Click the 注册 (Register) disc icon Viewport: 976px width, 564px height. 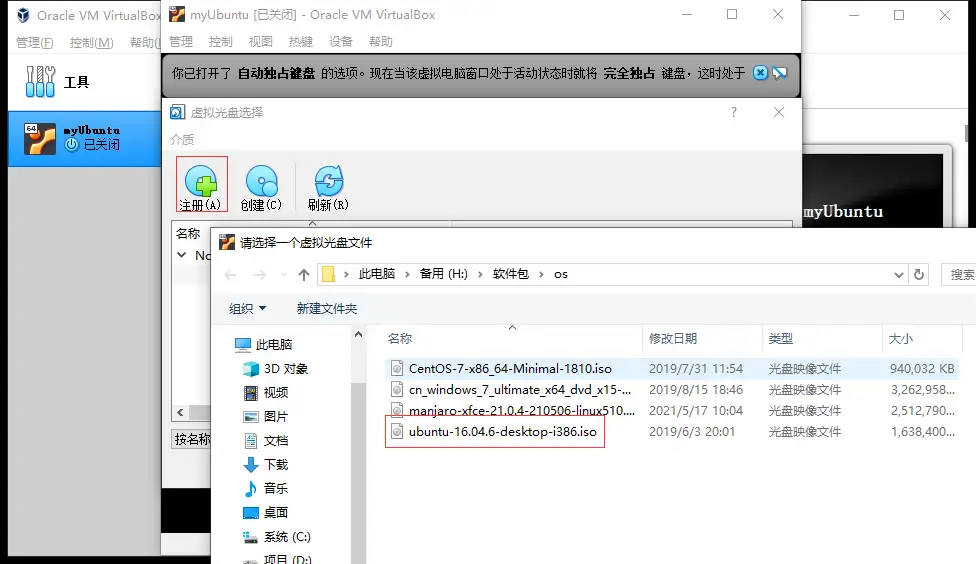tap(201, 182)
